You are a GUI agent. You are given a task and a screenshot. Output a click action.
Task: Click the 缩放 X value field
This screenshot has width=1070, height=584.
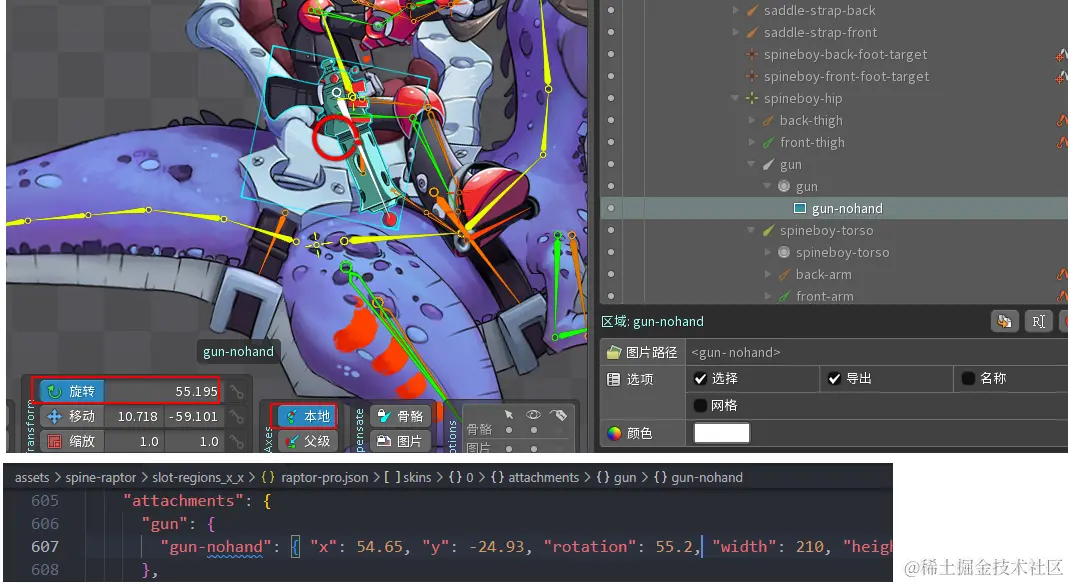tap(132, 441)
